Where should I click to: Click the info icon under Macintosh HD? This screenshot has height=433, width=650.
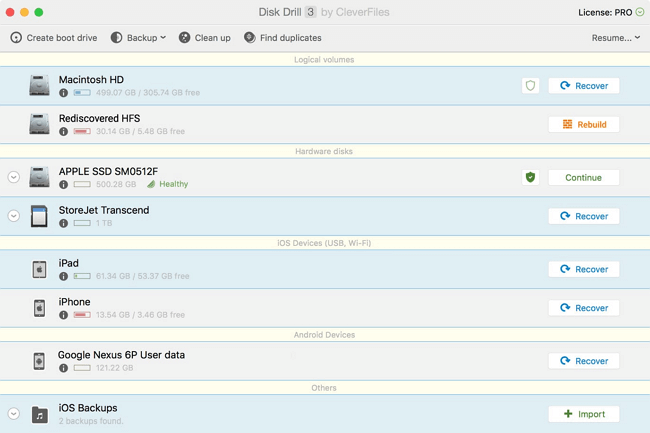coord(64,93)
